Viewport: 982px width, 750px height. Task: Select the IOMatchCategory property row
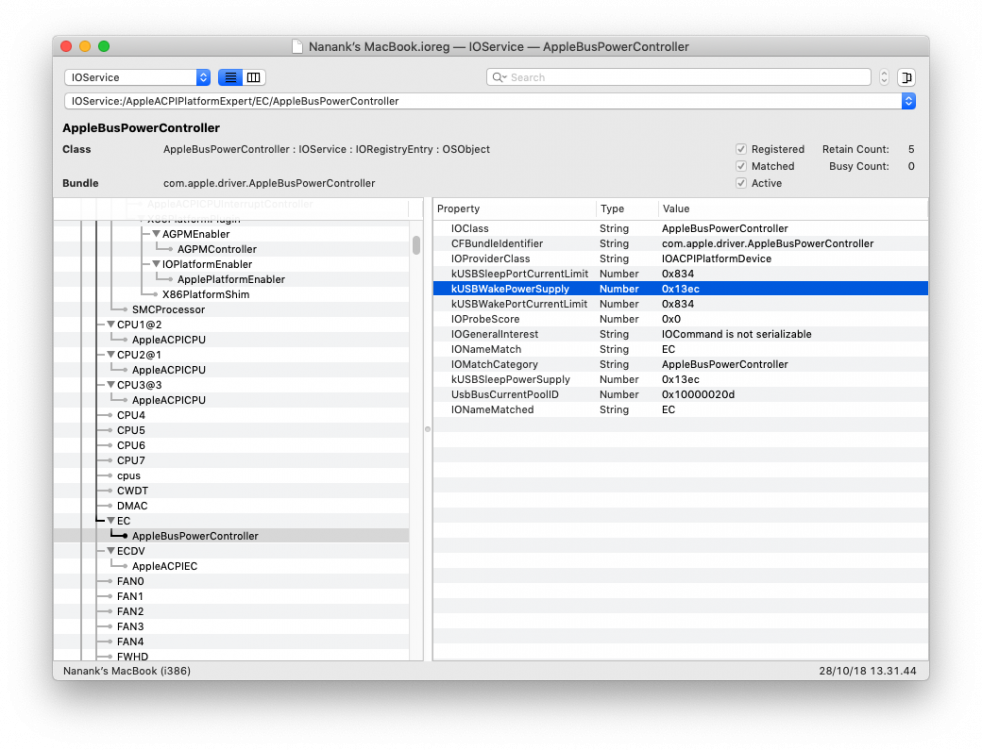680,364
